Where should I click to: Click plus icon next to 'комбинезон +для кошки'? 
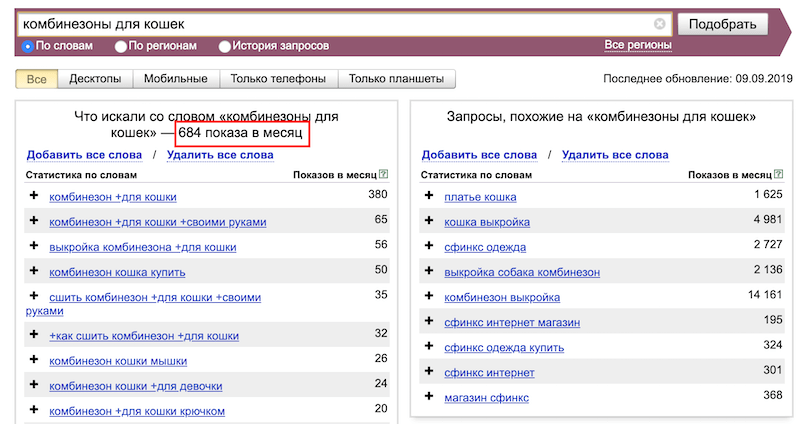click(34, 195)
